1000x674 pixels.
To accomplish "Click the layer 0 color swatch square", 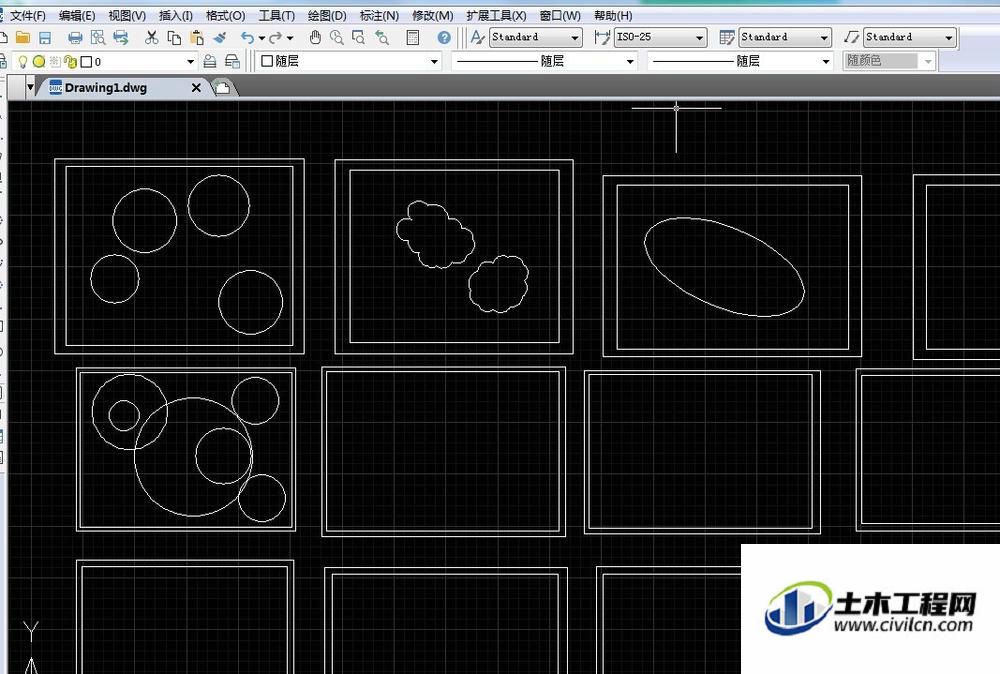I will (x=87, y=62).
